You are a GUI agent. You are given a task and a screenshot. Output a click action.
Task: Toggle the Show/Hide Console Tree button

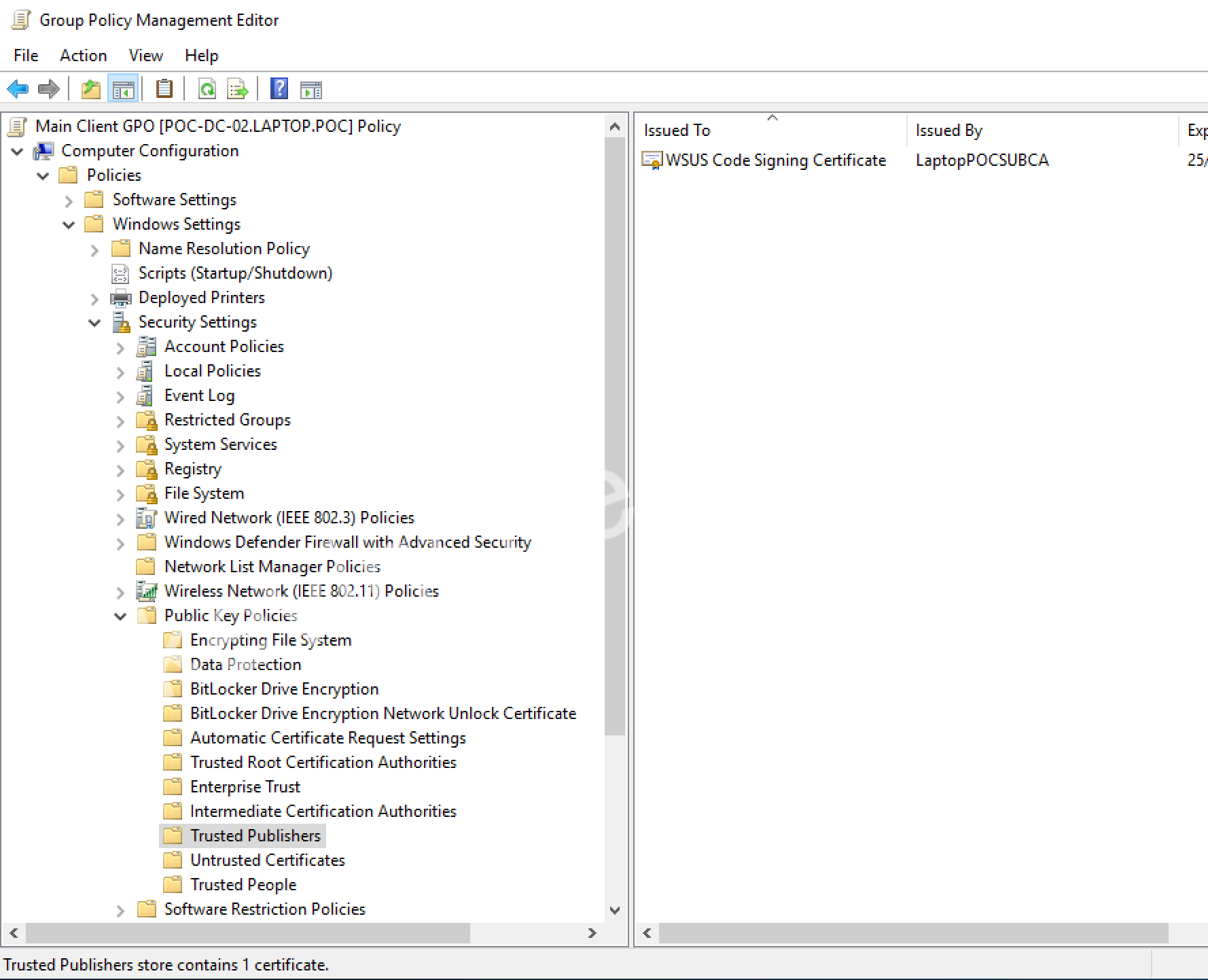[x=123, y=89]
